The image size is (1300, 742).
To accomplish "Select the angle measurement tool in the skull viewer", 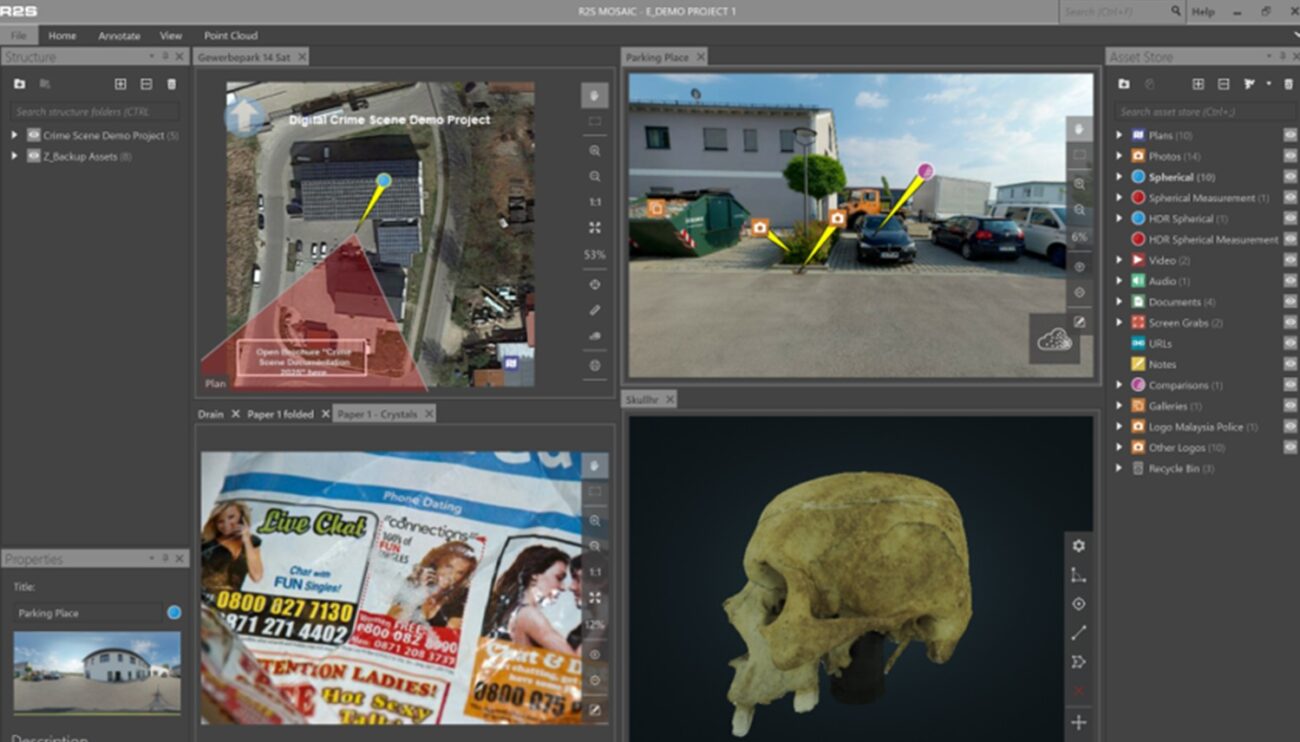I will coord(1078,575).
